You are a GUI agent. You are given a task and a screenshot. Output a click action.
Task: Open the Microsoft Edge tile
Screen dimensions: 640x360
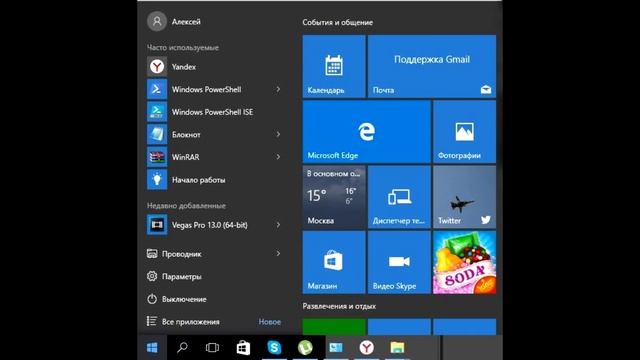coord(367,132)
